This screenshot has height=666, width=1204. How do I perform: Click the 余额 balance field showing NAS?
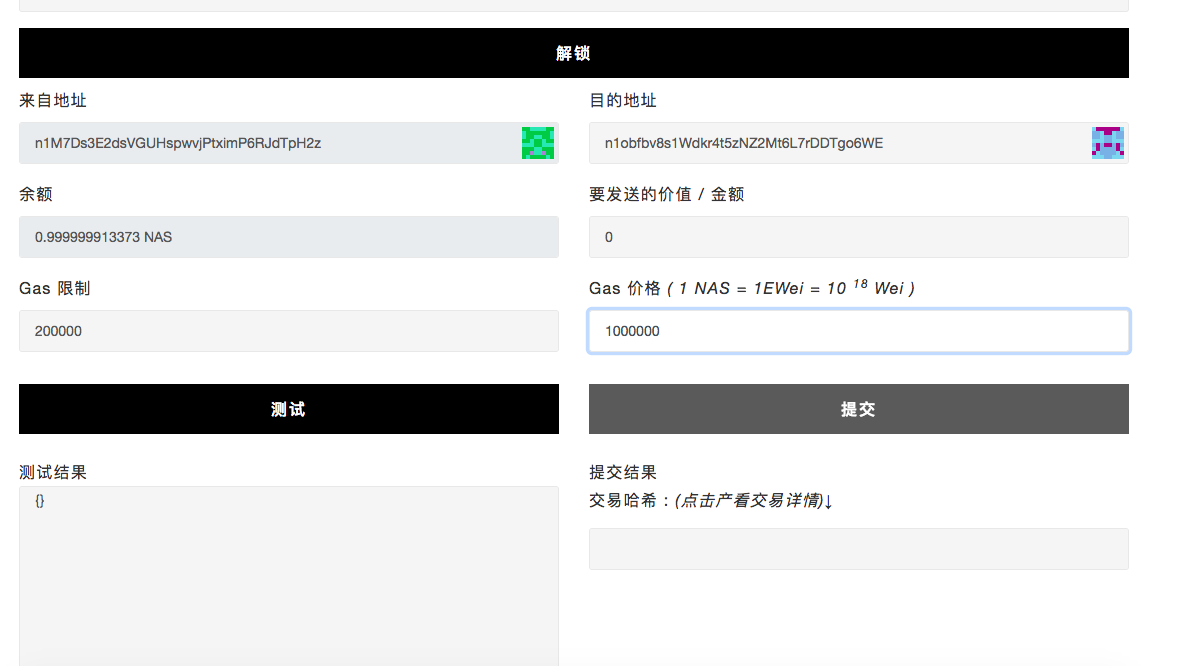point(289,237)
